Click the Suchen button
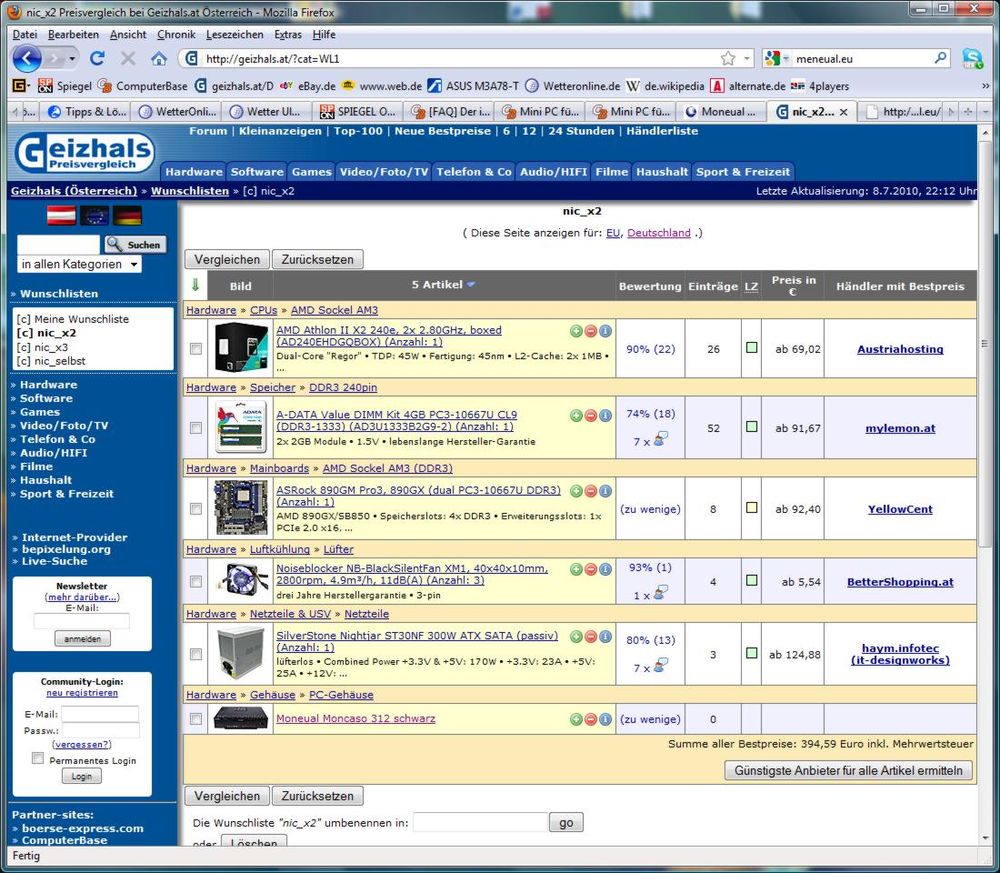 [135, 244]
